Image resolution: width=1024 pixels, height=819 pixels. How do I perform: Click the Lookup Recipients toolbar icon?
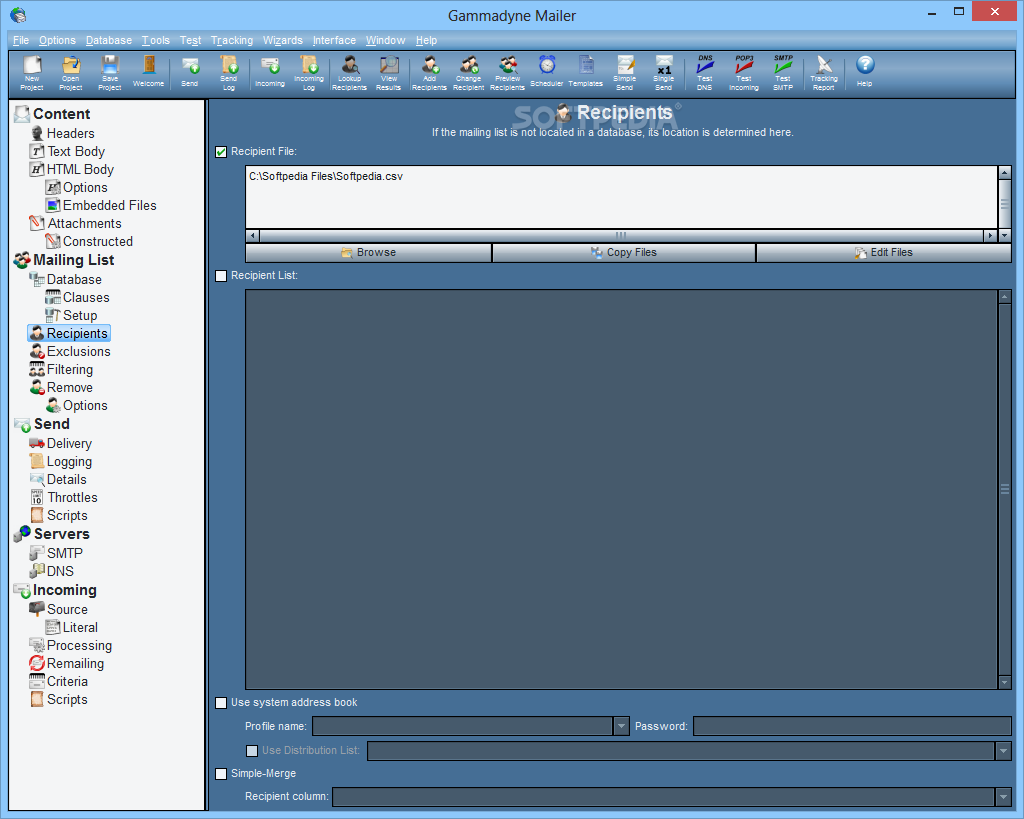point(349,72)
